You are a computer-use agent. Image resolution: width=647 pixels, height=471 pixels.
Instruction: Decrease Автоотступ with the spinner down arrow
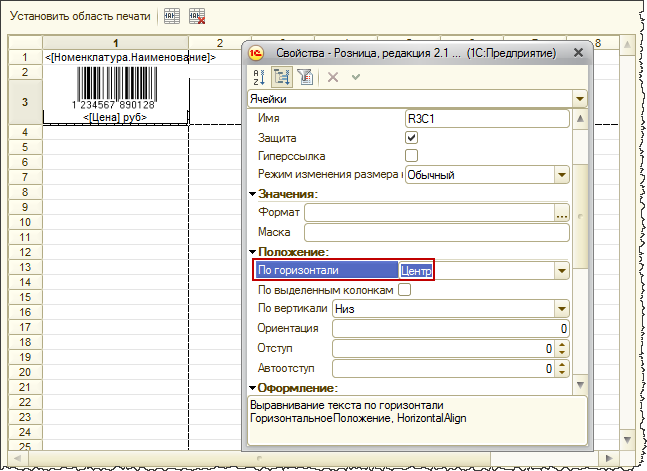pyautogui.click(x=562, y=372)
